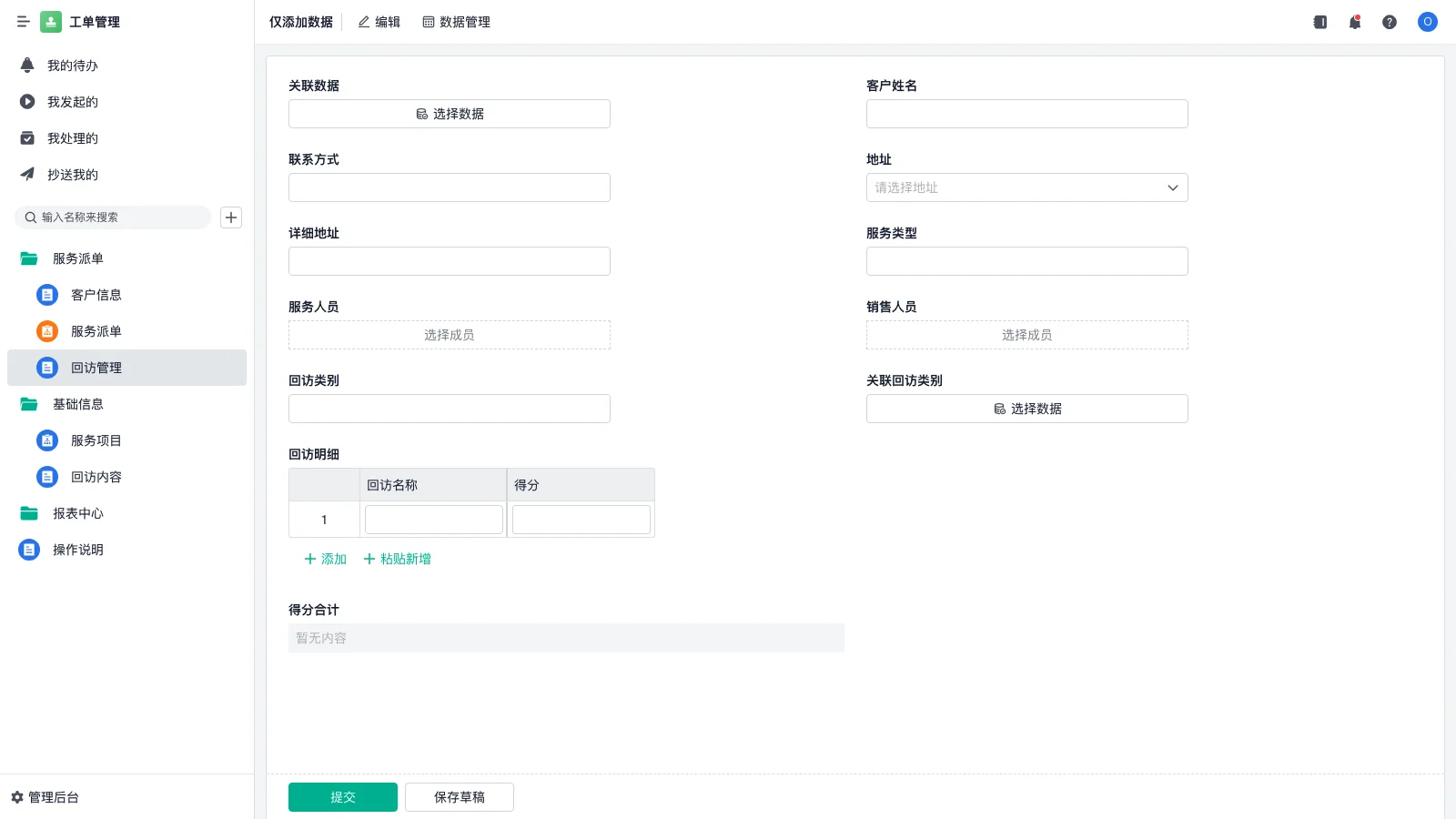
Task: Click 选择成员 under 服务人员
Action: click(449, 334)
